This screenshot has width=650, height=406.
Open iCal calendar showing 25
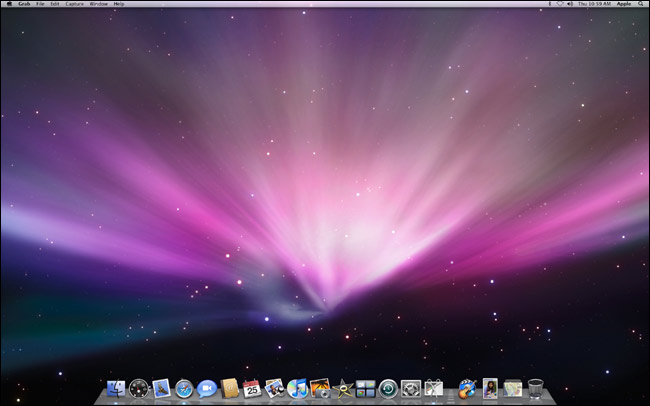[252, 389]
